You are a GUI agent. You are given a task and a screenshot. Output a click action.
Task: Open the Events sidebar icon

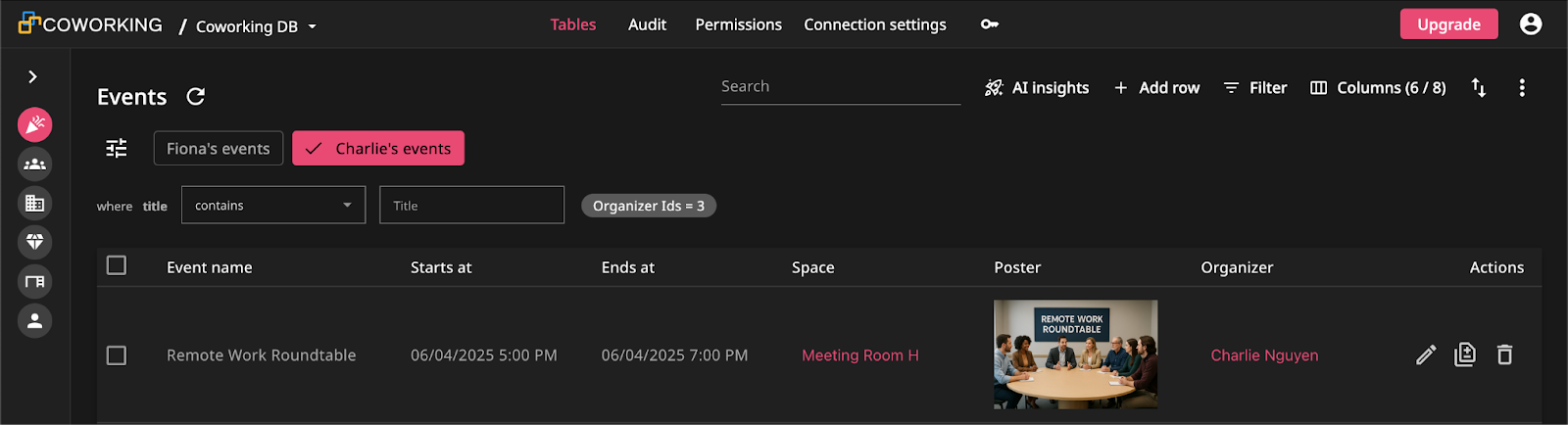(x=34, y=124)
